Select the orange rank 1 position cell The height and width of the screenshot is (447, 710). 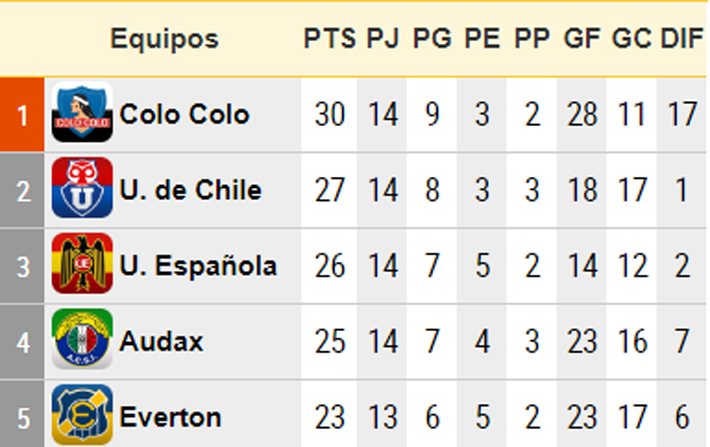22,115
